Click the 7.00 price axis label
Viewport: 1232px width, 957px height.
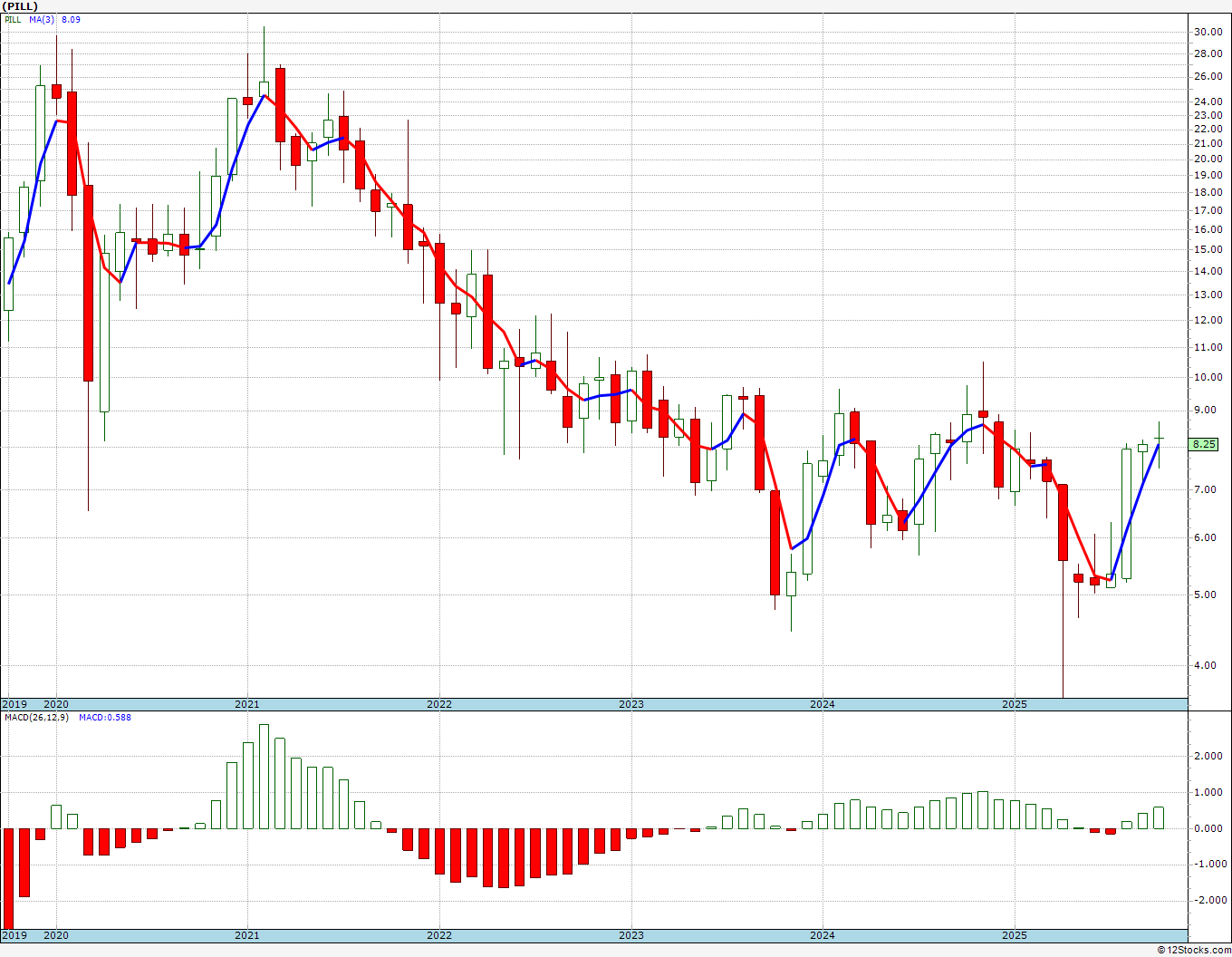(x=1205, y=490)
